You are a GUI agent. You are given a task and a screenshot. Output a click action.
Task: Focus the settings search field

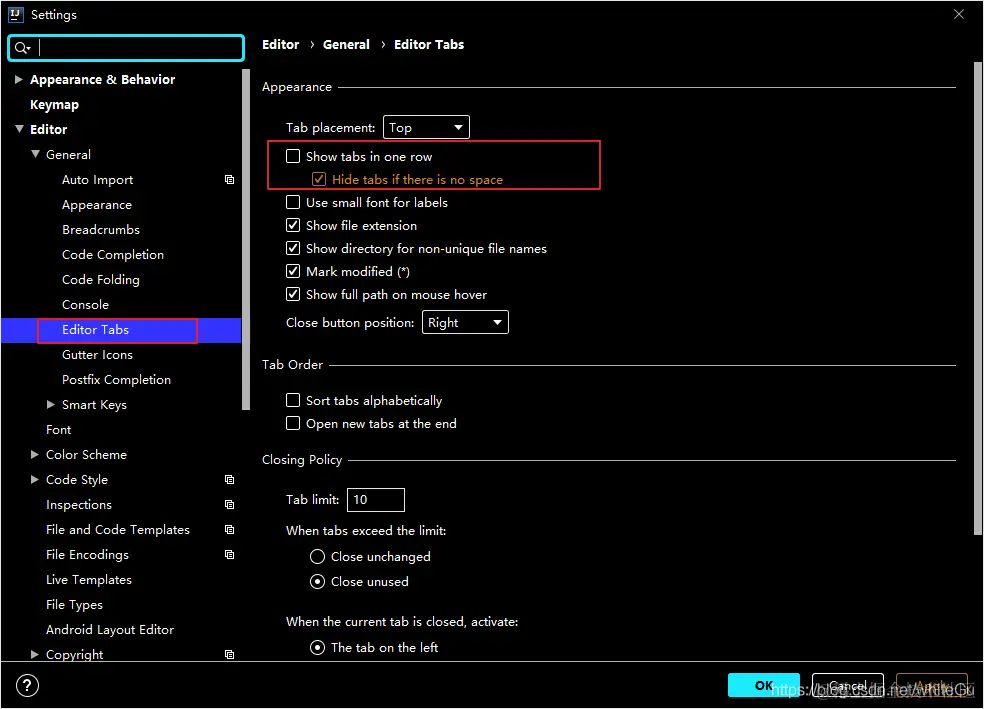click(x=126, y=48)
